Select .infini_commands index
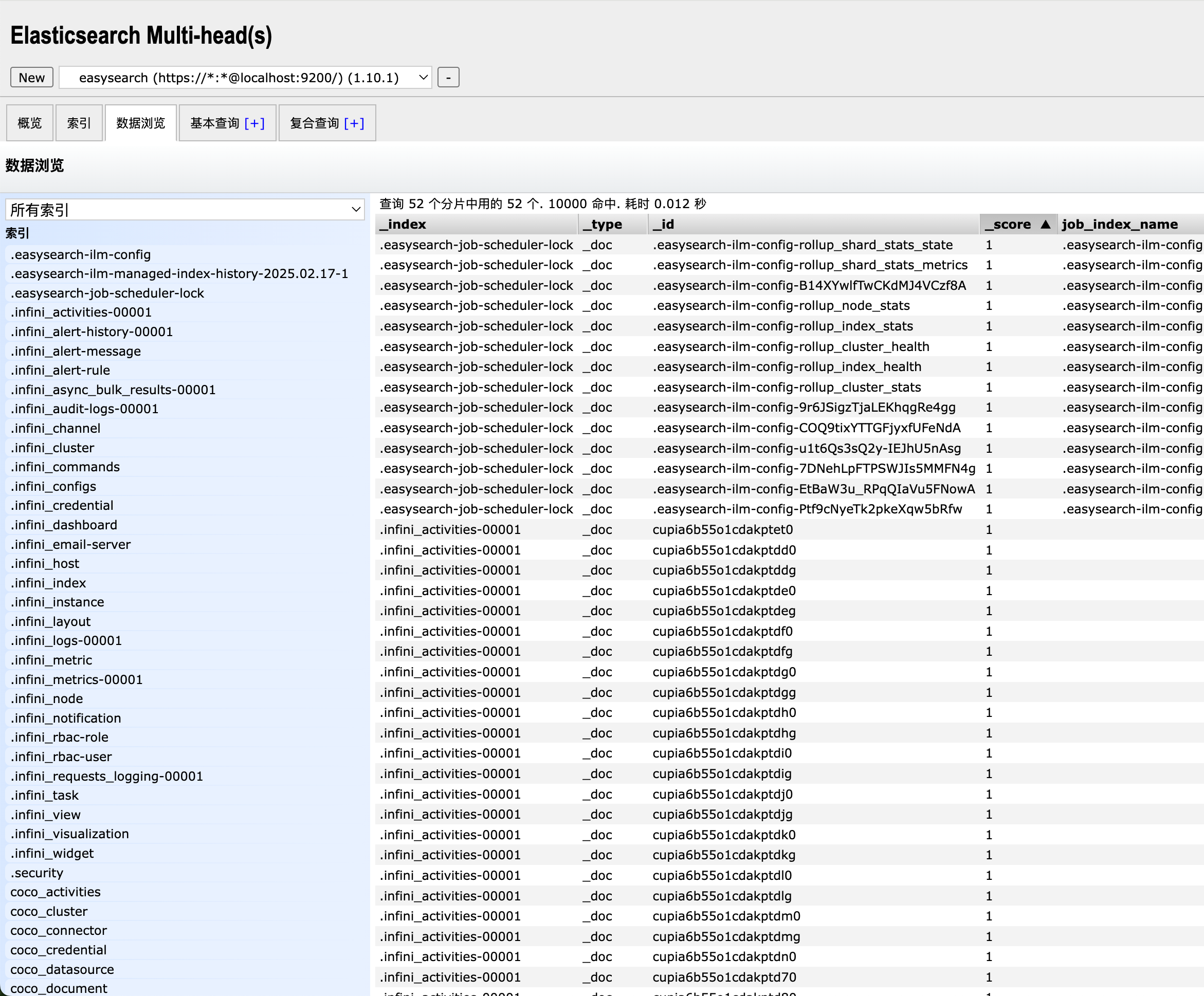Viewport: 1204px width, 996px height. [x=185, y=467]
